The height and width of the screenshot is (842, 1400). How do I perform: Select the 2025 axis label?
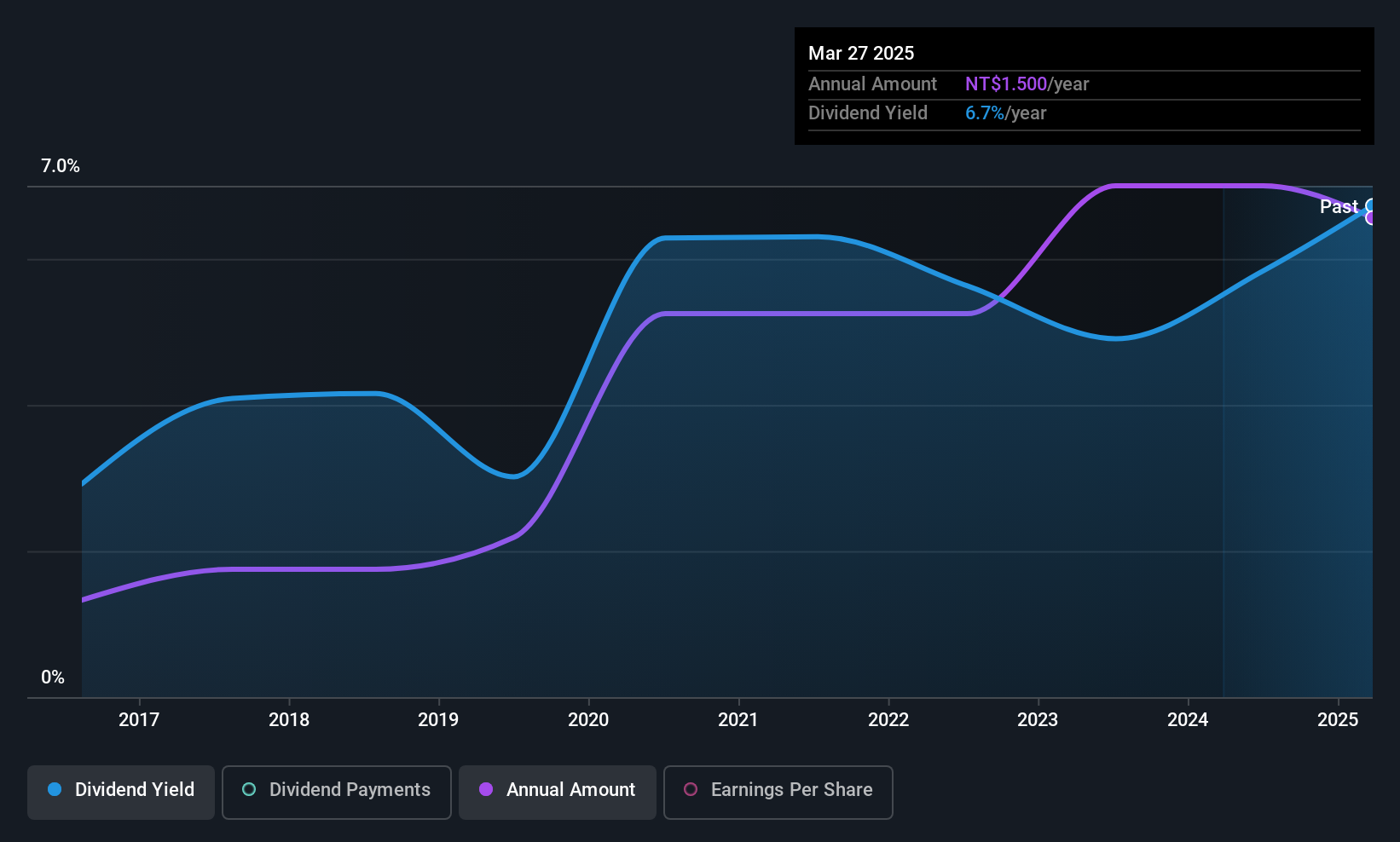[x=1338, y=720]
